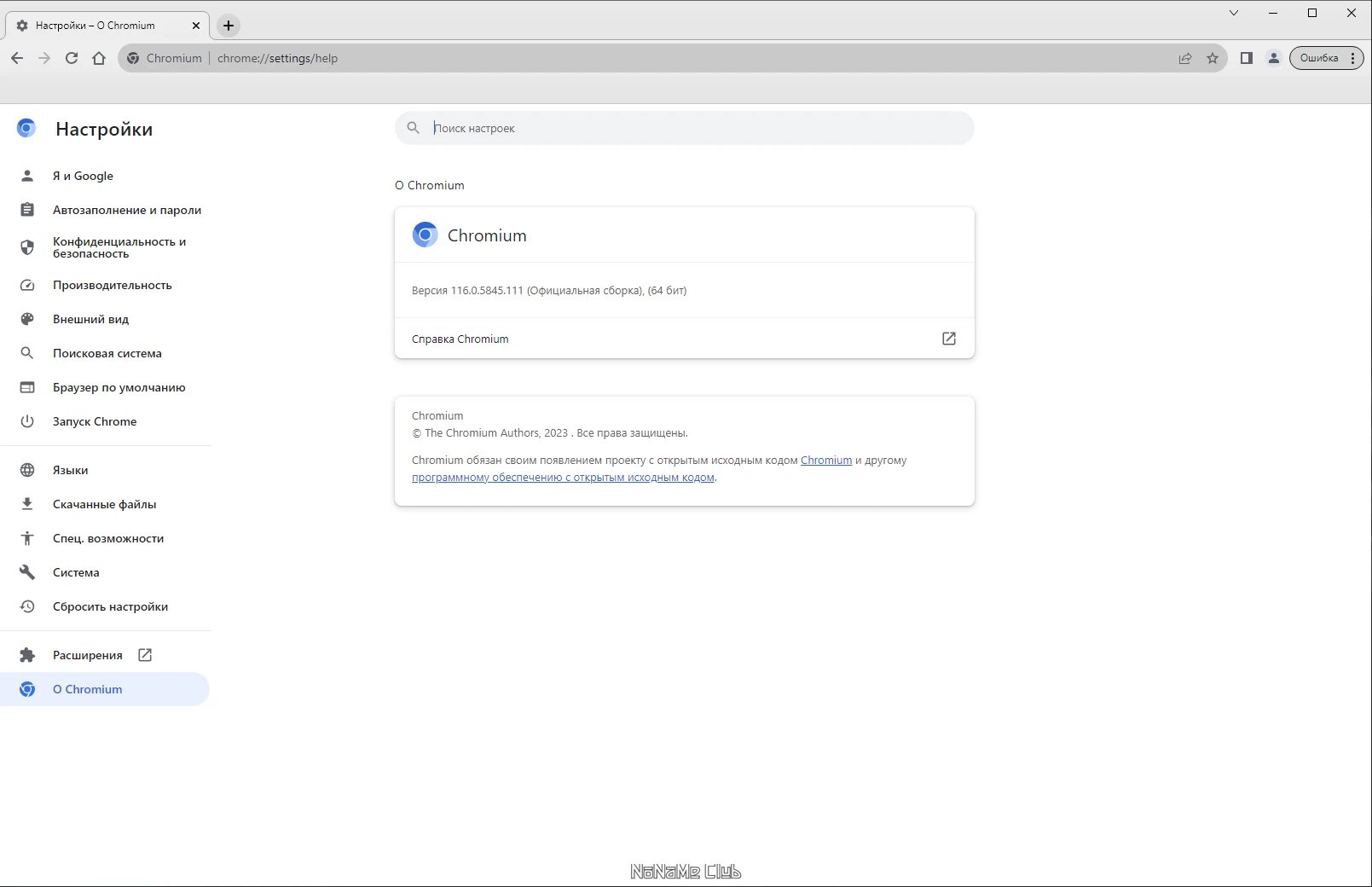Bookmark this page via the star icon
Viewport: 1372px width, 887px height.
point(1212,58)
